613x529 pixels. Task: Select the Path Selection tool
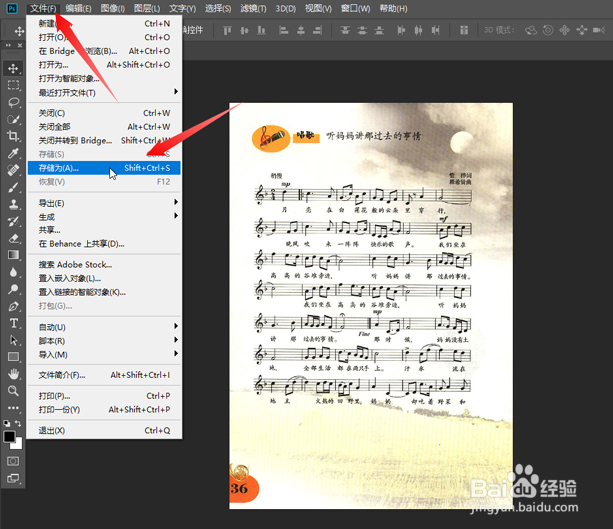point(13,340)
